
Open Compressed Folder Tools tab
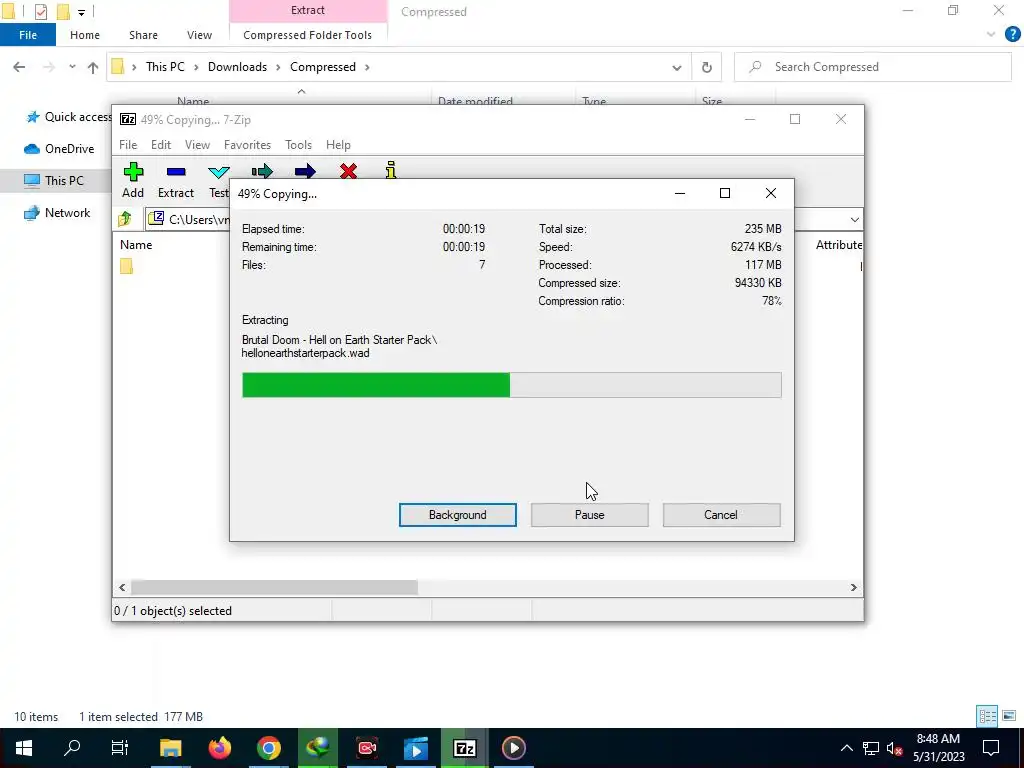[308, 35]
